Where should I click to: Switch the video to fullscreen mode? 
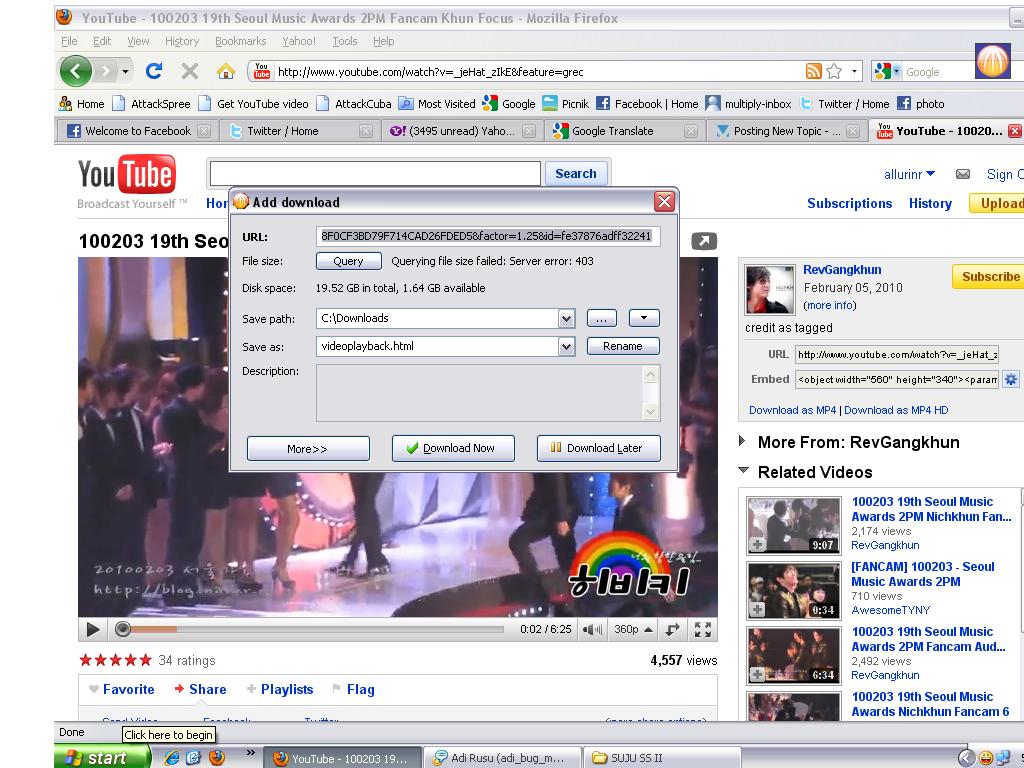pos(703,629)
